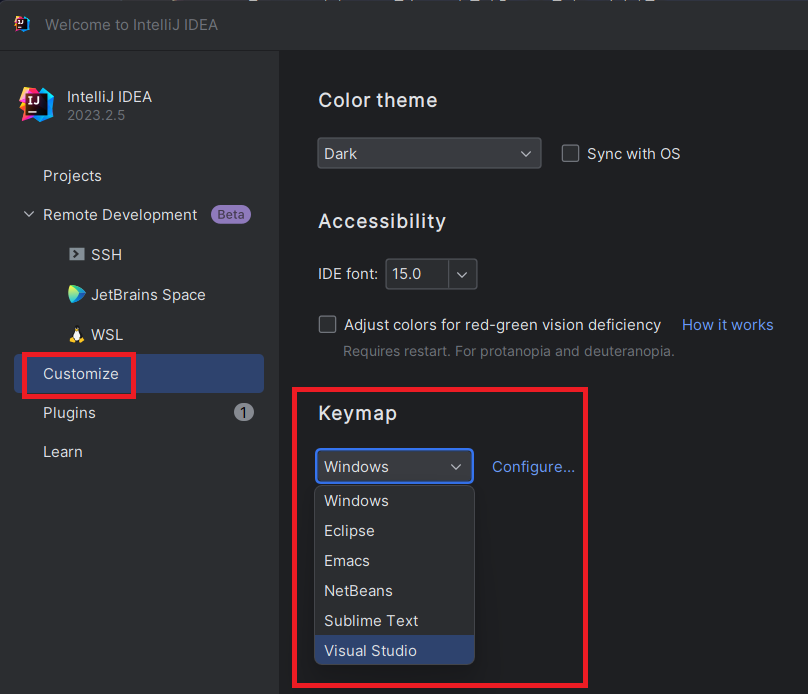Click the WSL penguin icon
The width and height of the screenshot is (808, 694).
tap(77, 335)
